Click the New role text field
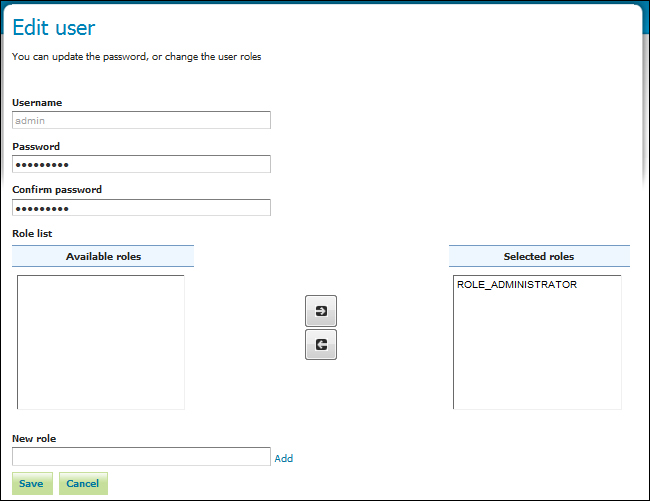Viewport: 650px width, 501px height. [141, 457]
